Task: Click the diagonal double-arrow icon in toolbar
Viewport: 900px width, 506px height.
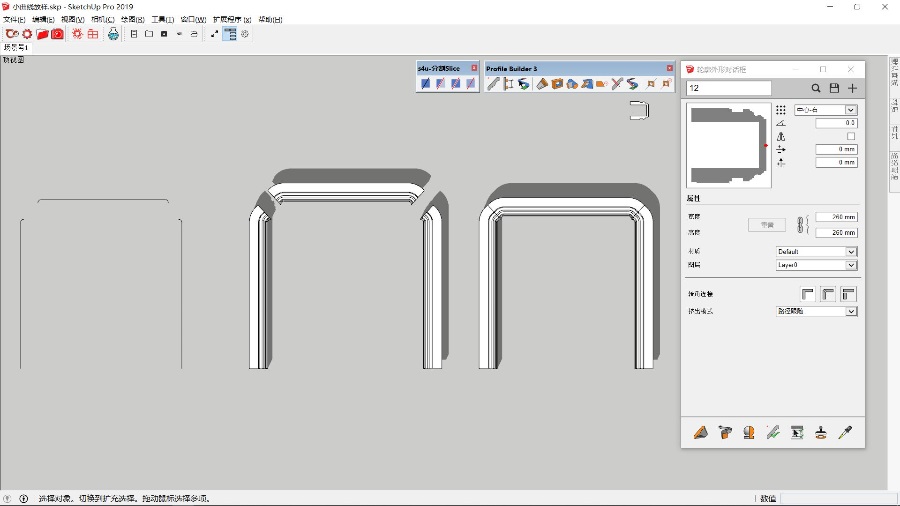Action: pyautogui.click(x=214, y=34)
